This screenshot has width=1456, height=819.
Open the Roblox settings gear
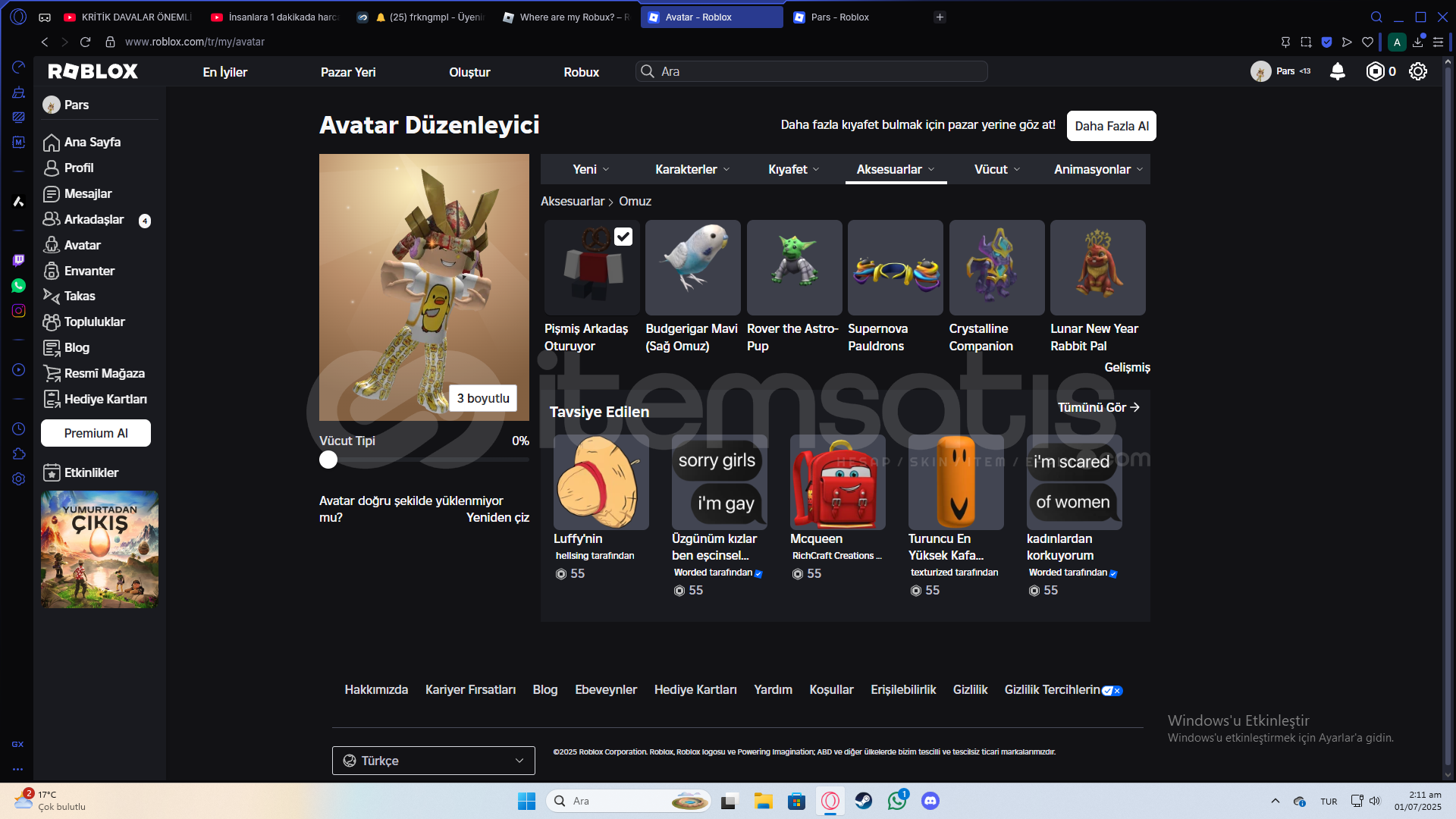[x=1417, y=71]
